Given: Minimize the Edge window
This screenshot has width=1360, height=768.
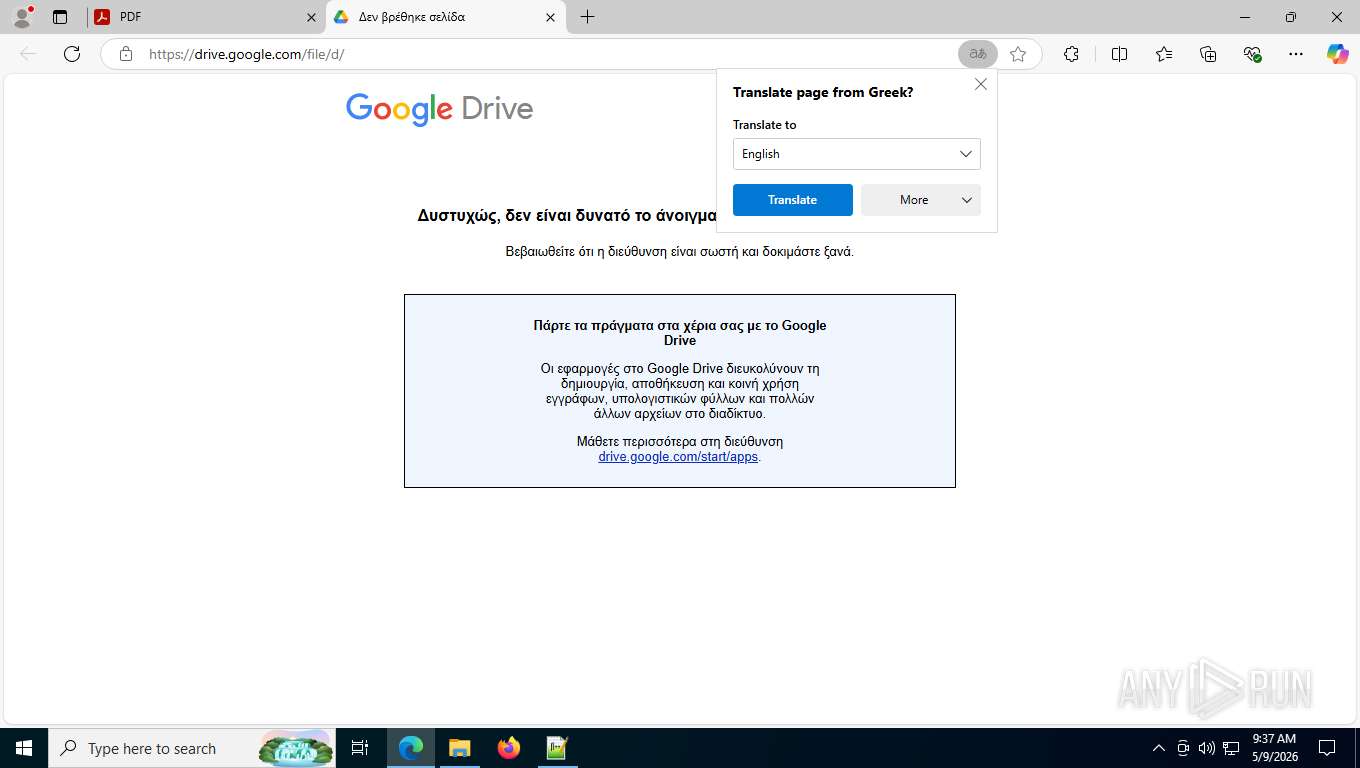Looking at the screenshot, I should click(x=1245, y=17).
